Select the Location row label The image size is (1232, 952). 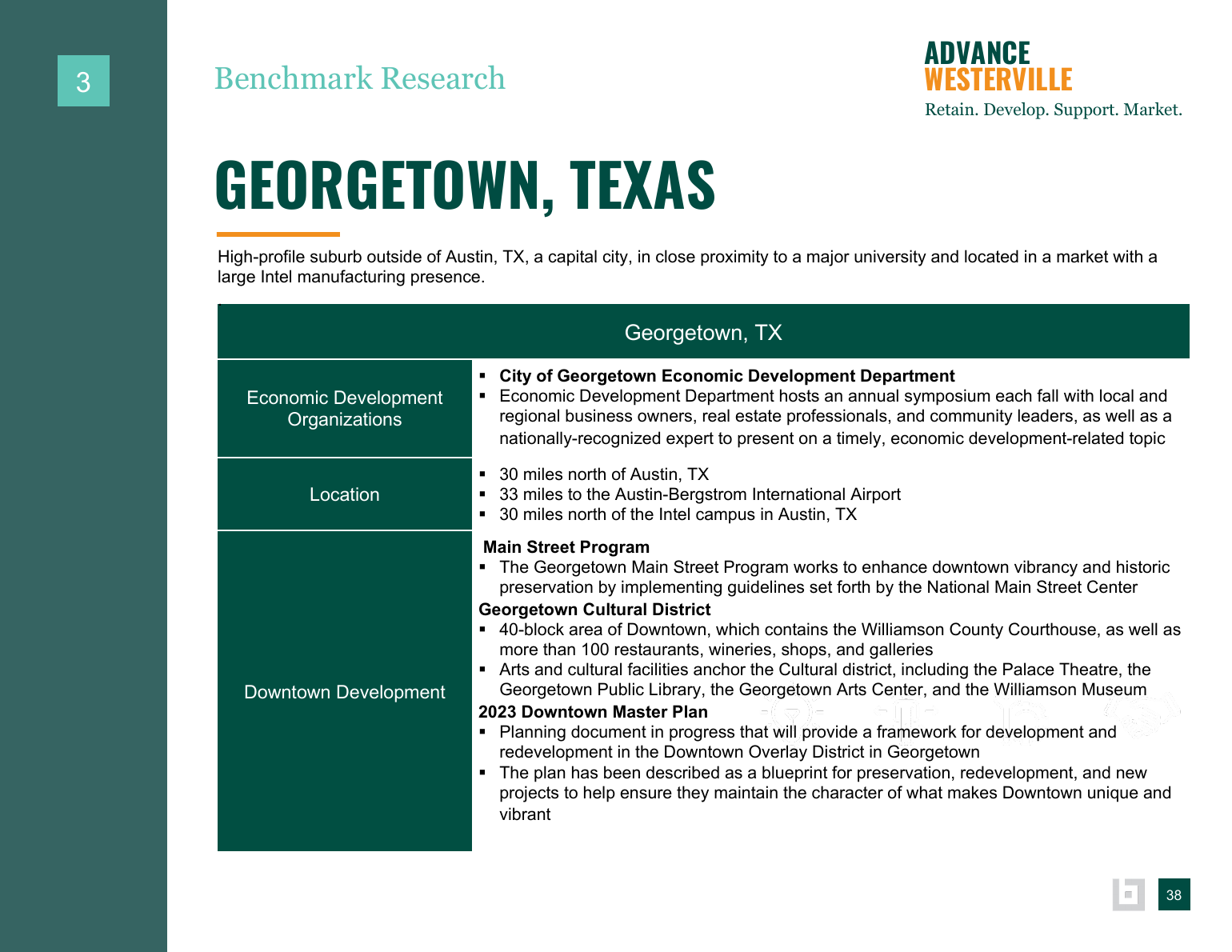[344, 494]
